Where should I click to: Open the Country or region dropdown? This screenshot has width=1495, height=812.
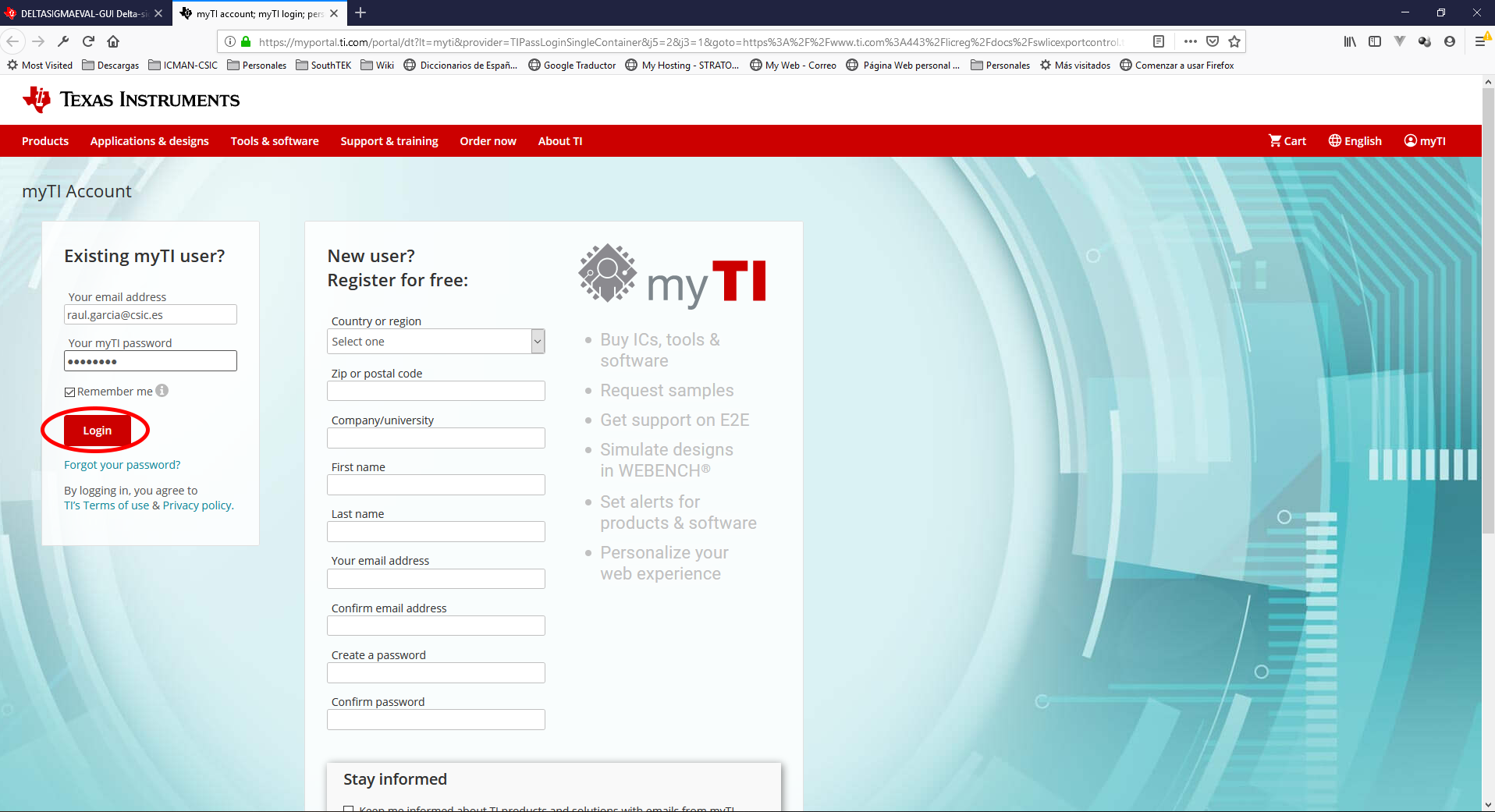pyautogui.click(x=436, y=341)
